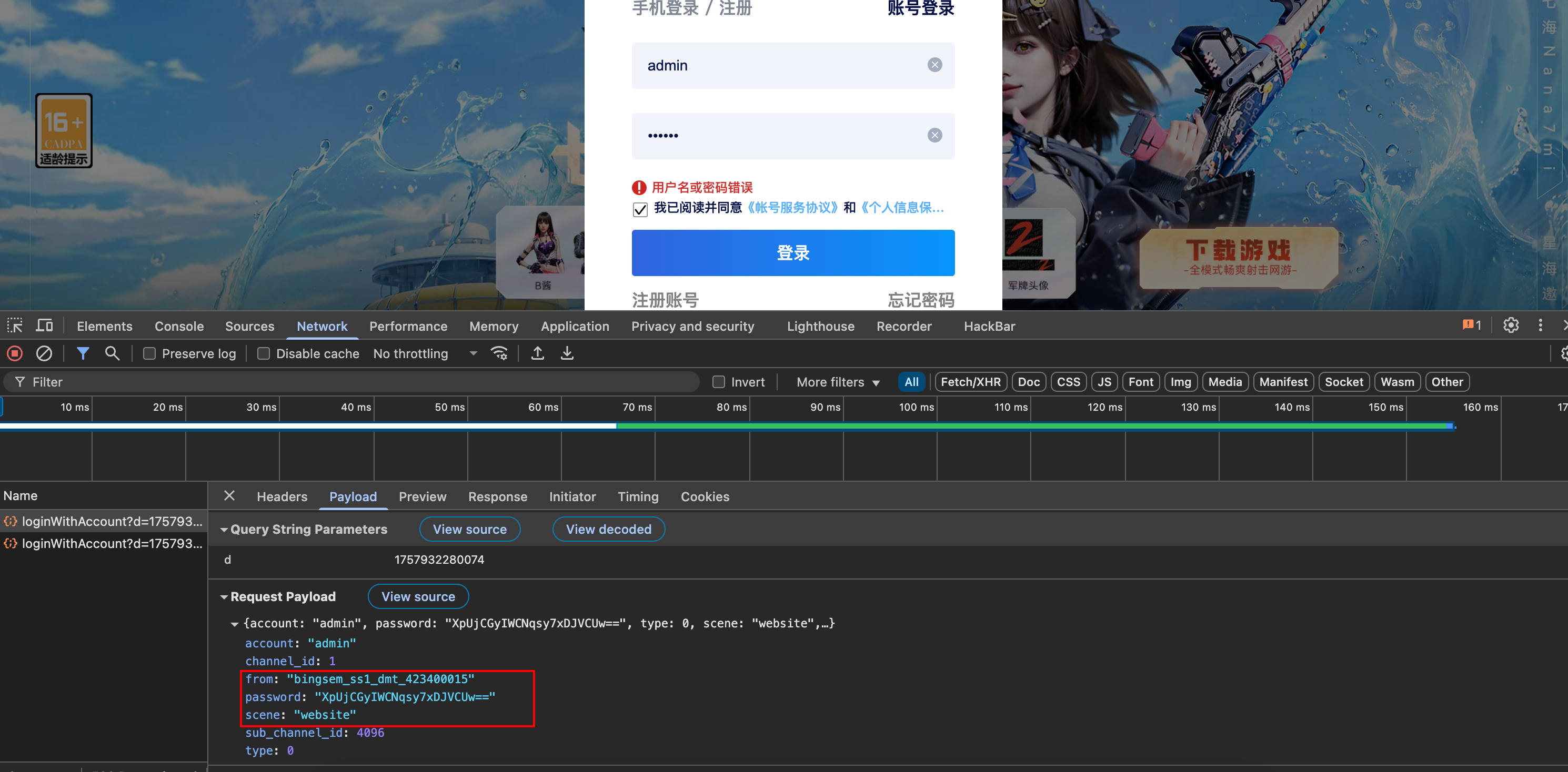Click the 下载游戏 download button
1568x772 pixels.
[1238, 258]
